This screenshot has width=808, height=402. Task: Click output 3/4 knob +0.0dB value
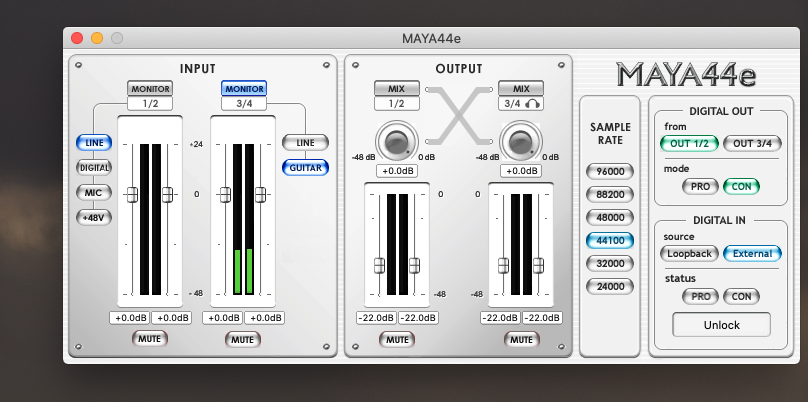pos(520,171)
